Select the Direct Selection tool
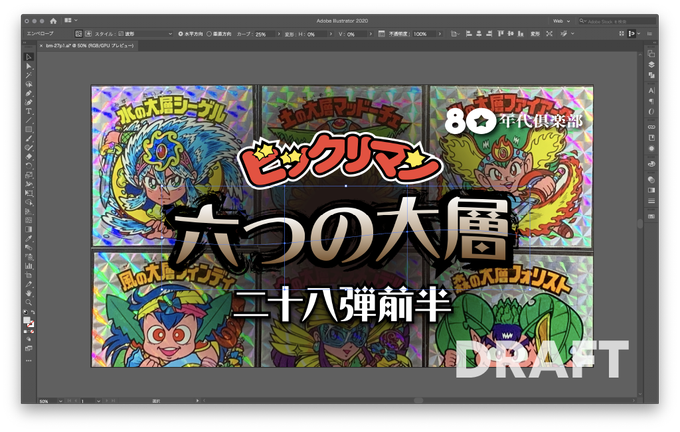 (29, 66)
